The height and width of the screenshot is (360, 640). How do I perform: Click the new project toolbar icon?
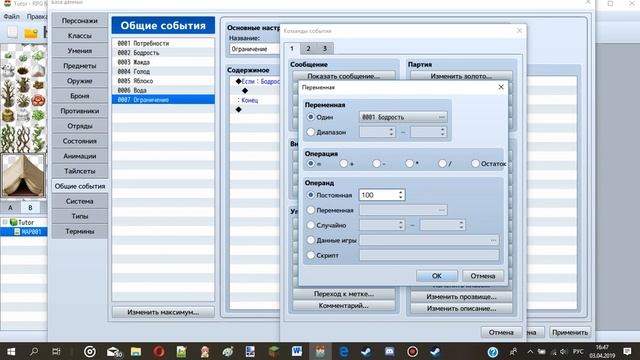point(12,32)
